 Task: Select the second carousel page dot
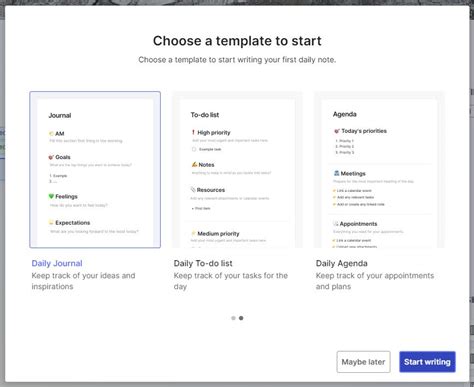tap(241, 318)
